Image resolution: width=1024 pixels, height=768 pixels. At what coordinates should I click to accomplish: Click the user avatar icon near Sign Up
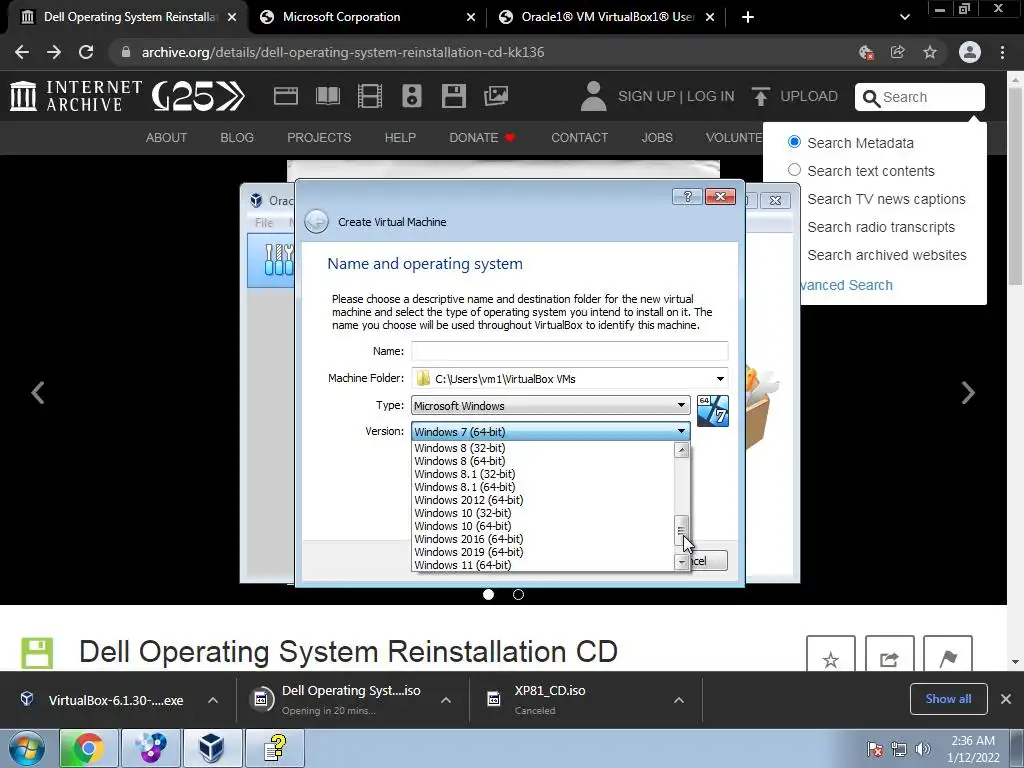pos(593,96)
